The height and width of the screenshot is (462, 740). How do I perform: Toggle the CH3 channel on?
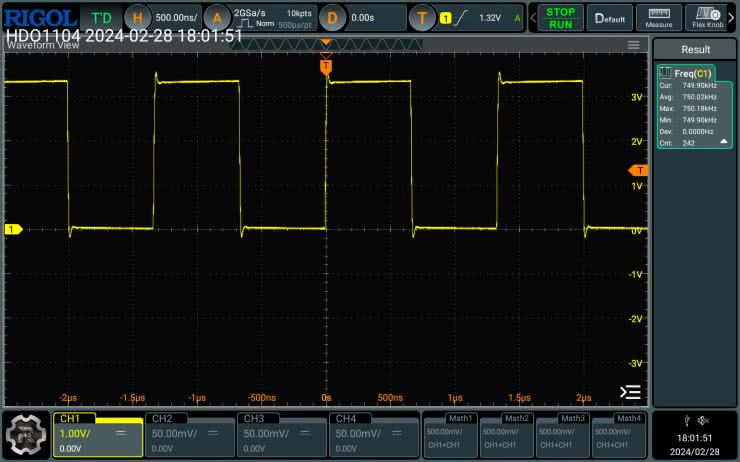point(283,433)
